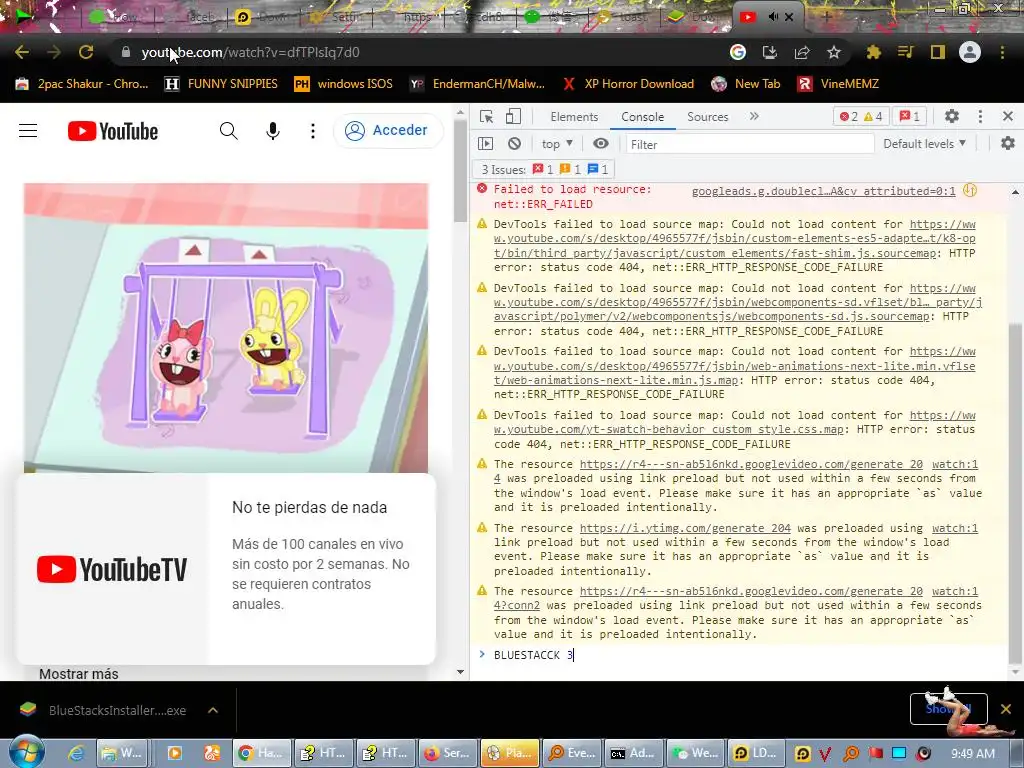Open the top context dropdown
The width and height of the screenshot is (1024, 768).
[x=556, y=144]
